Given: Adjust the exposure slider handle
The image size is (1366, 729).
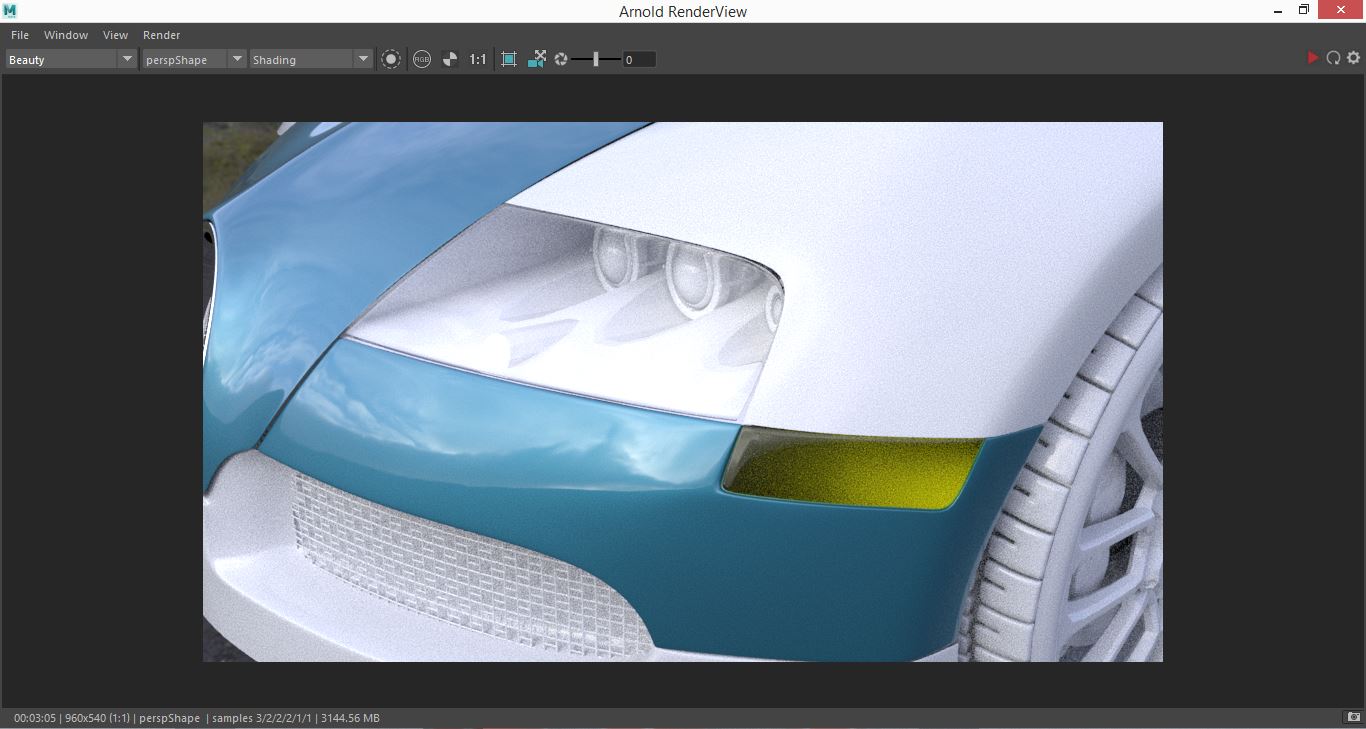Looking at the screenshot, I should coord(596,60).
